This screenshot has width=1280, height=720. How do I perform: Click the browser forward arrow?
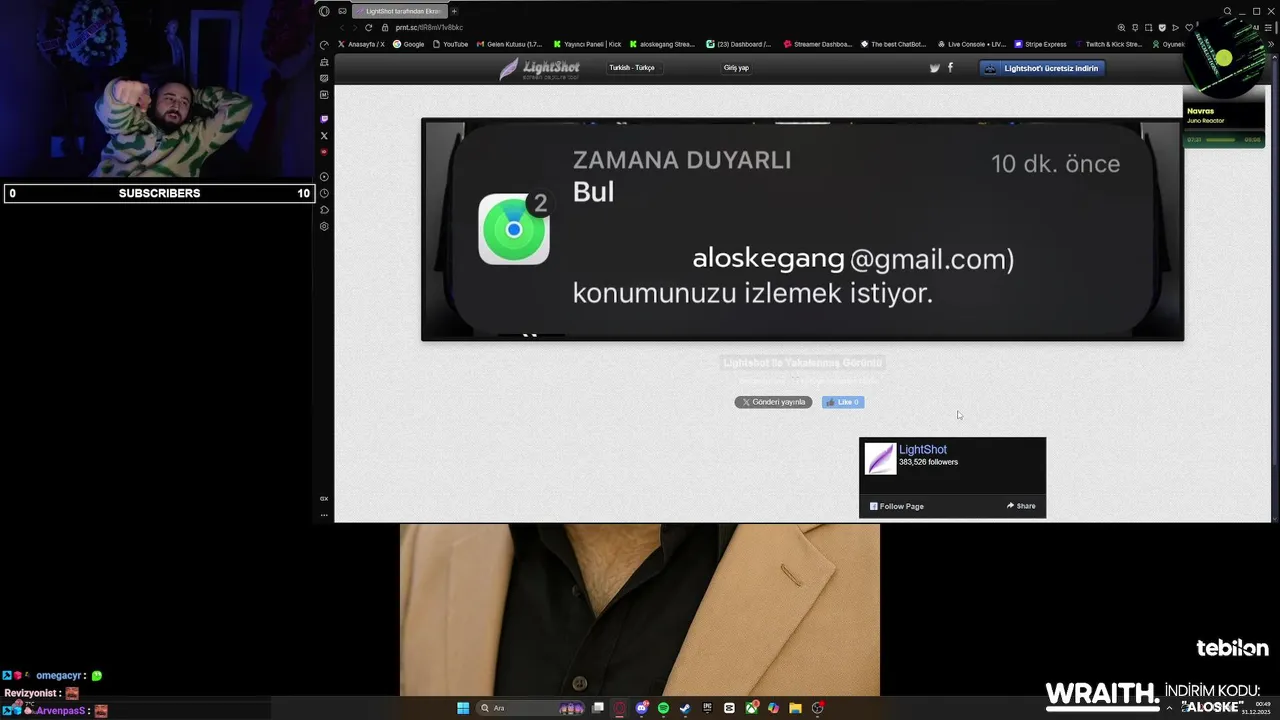point(355,27)
